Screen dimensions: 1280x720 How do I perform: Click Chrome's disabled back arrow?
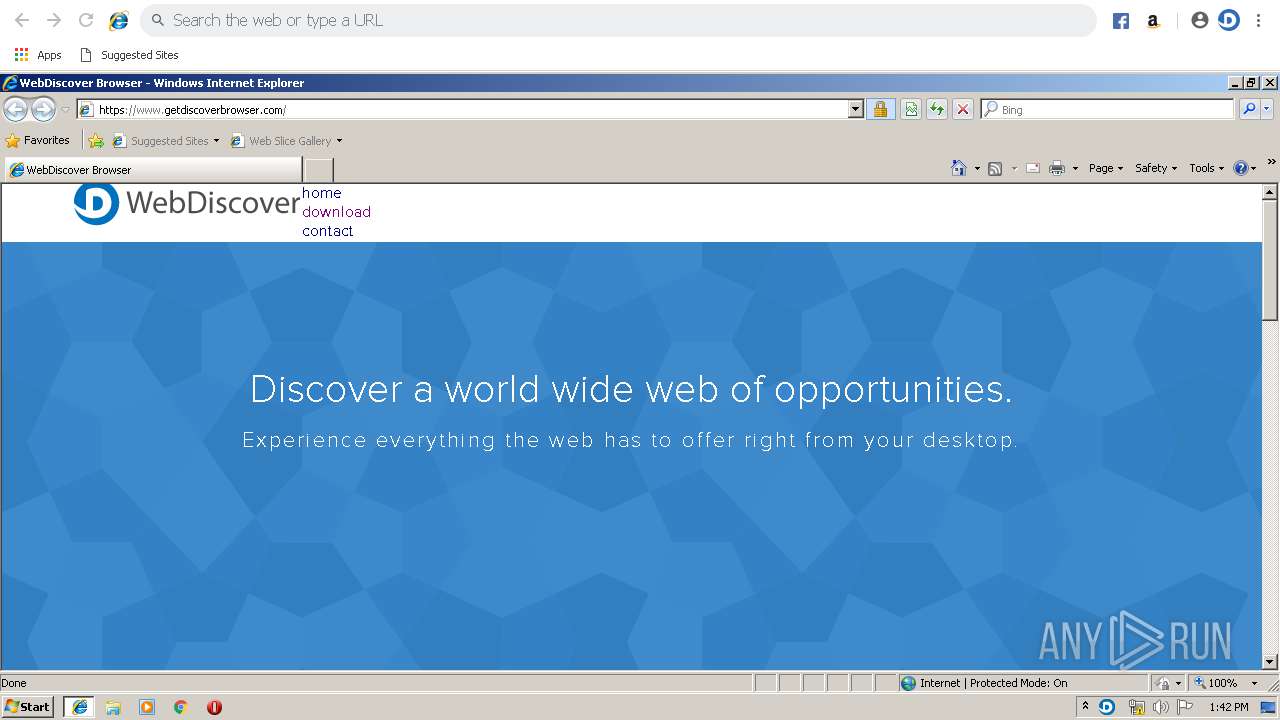coord(21,20)
